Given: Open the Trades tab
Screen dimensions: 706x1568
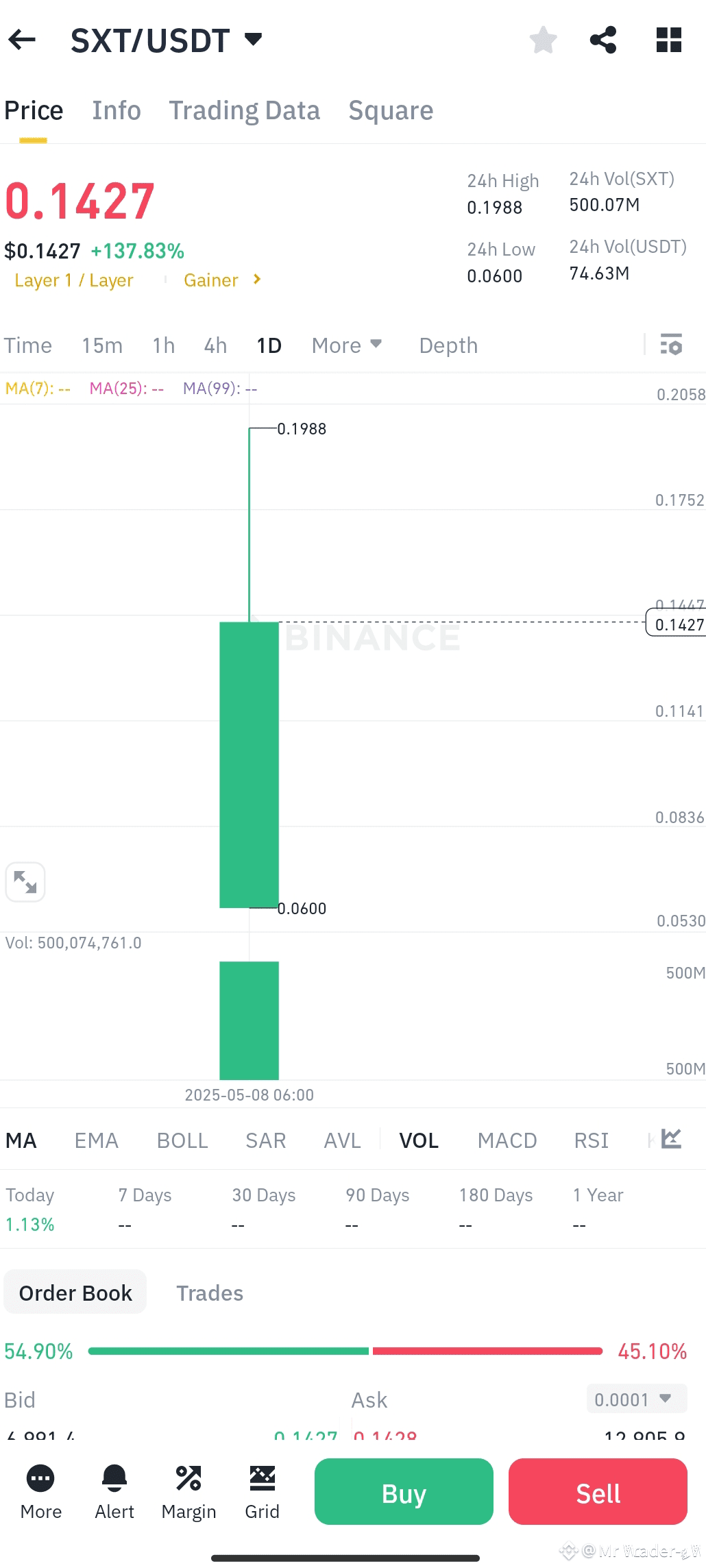Looking at the screenshot, I should [x=210, y=1293].
